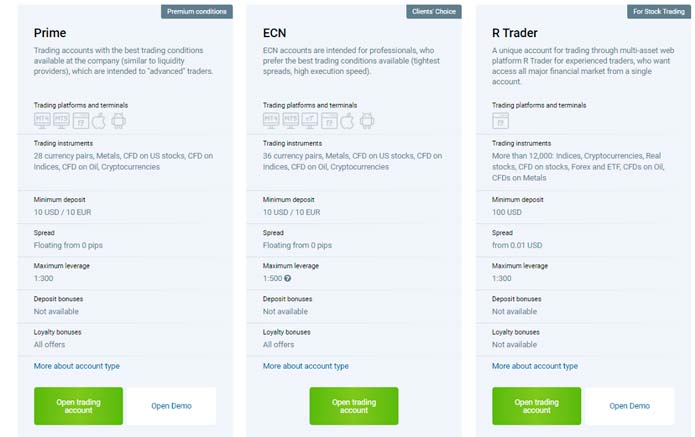Click the Android icon under Prime
Viewport: 695px width, 437px height.
coord(118,121)
